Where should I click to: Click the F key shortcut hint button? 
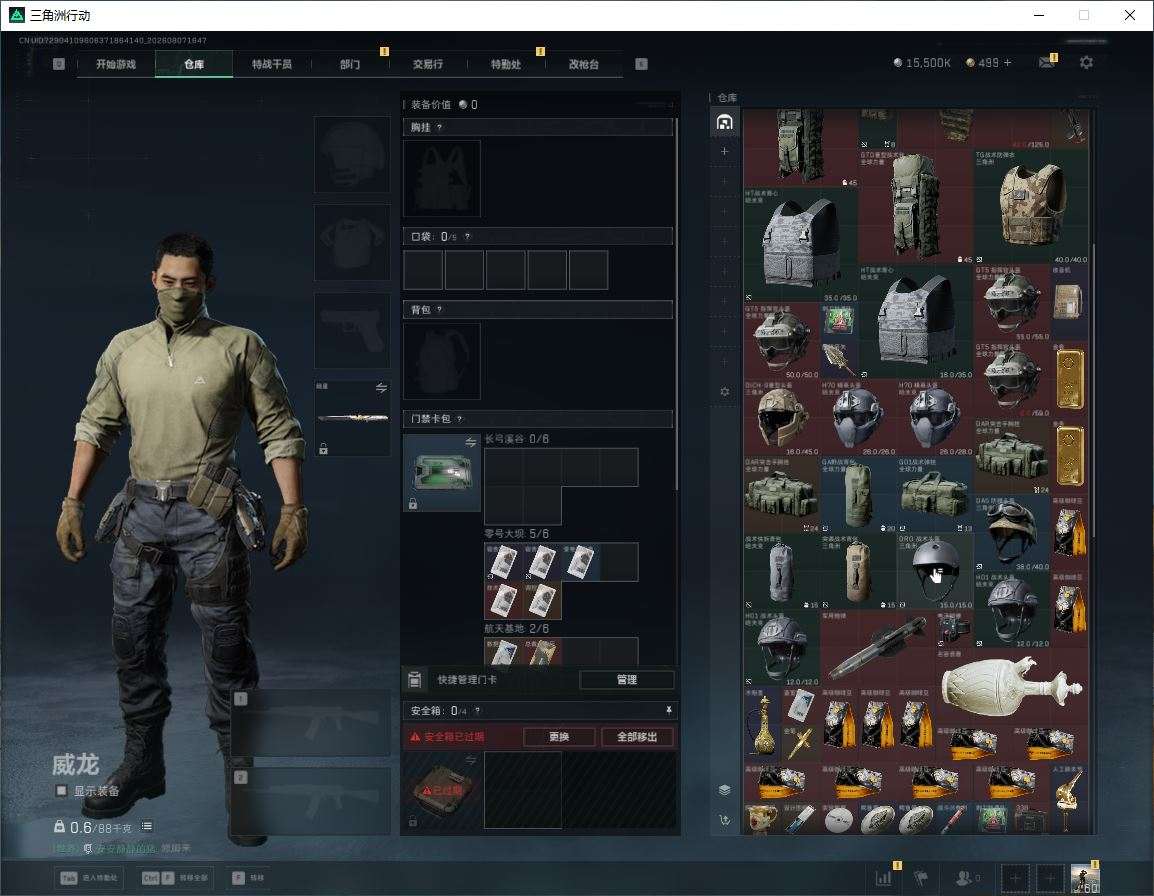(248, 878)
